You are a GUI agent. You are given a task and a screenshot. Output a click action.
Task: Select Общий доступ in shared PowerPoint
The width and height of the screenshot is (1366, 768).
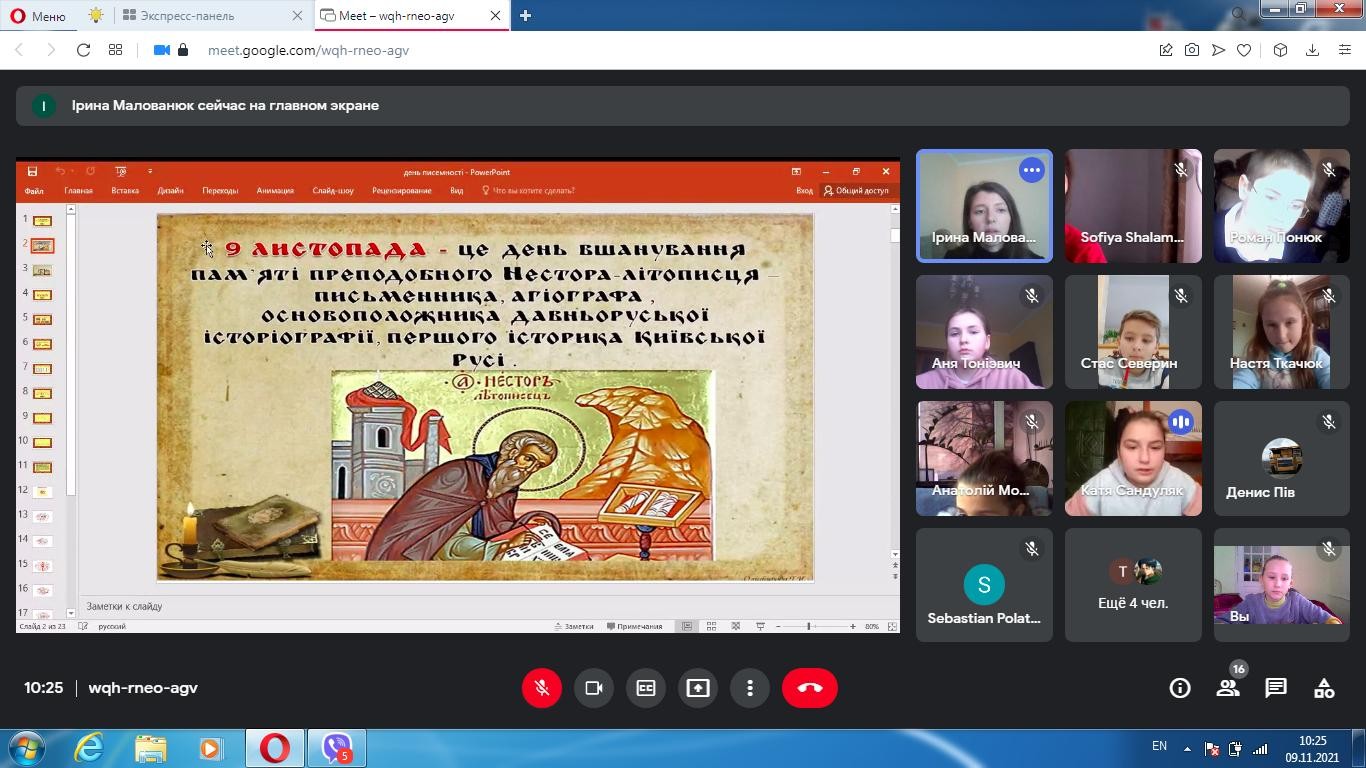coord(856,191)
